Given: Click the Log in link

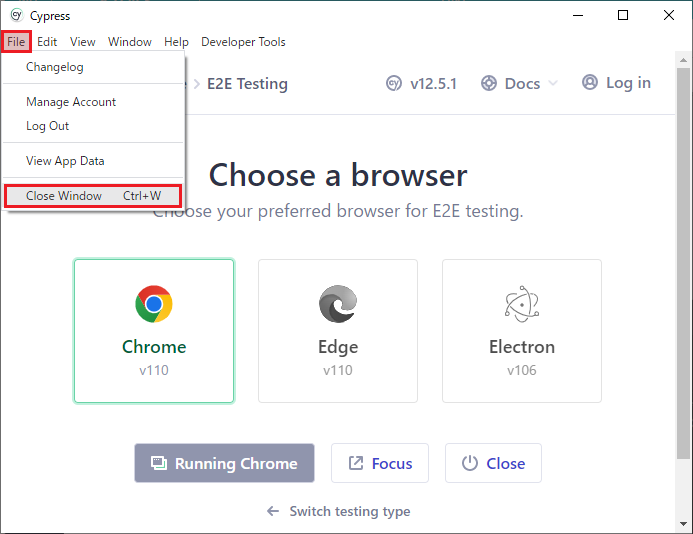Looking at the screenshot, I should coord(628,83).
